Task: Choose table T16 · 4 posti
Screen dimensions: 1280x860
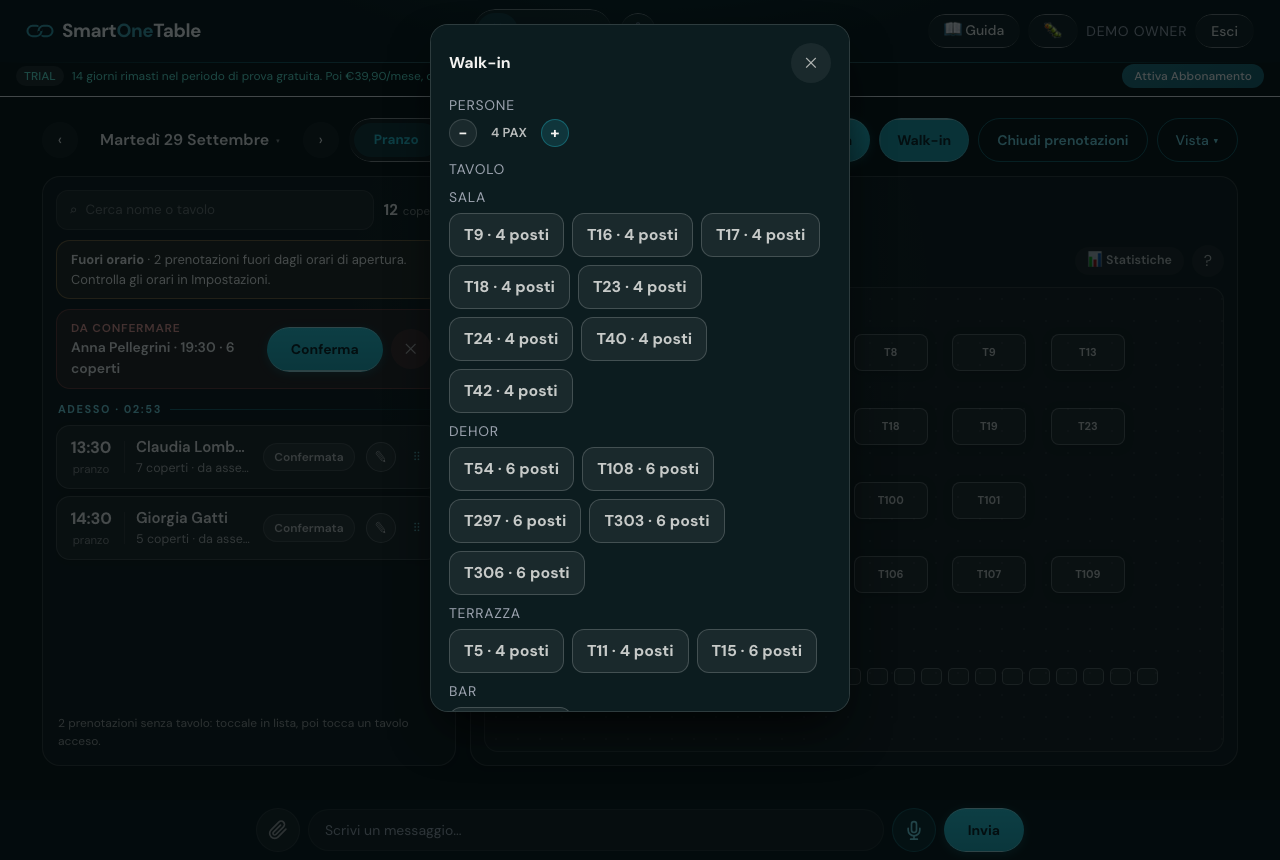Action: [632, 235]
